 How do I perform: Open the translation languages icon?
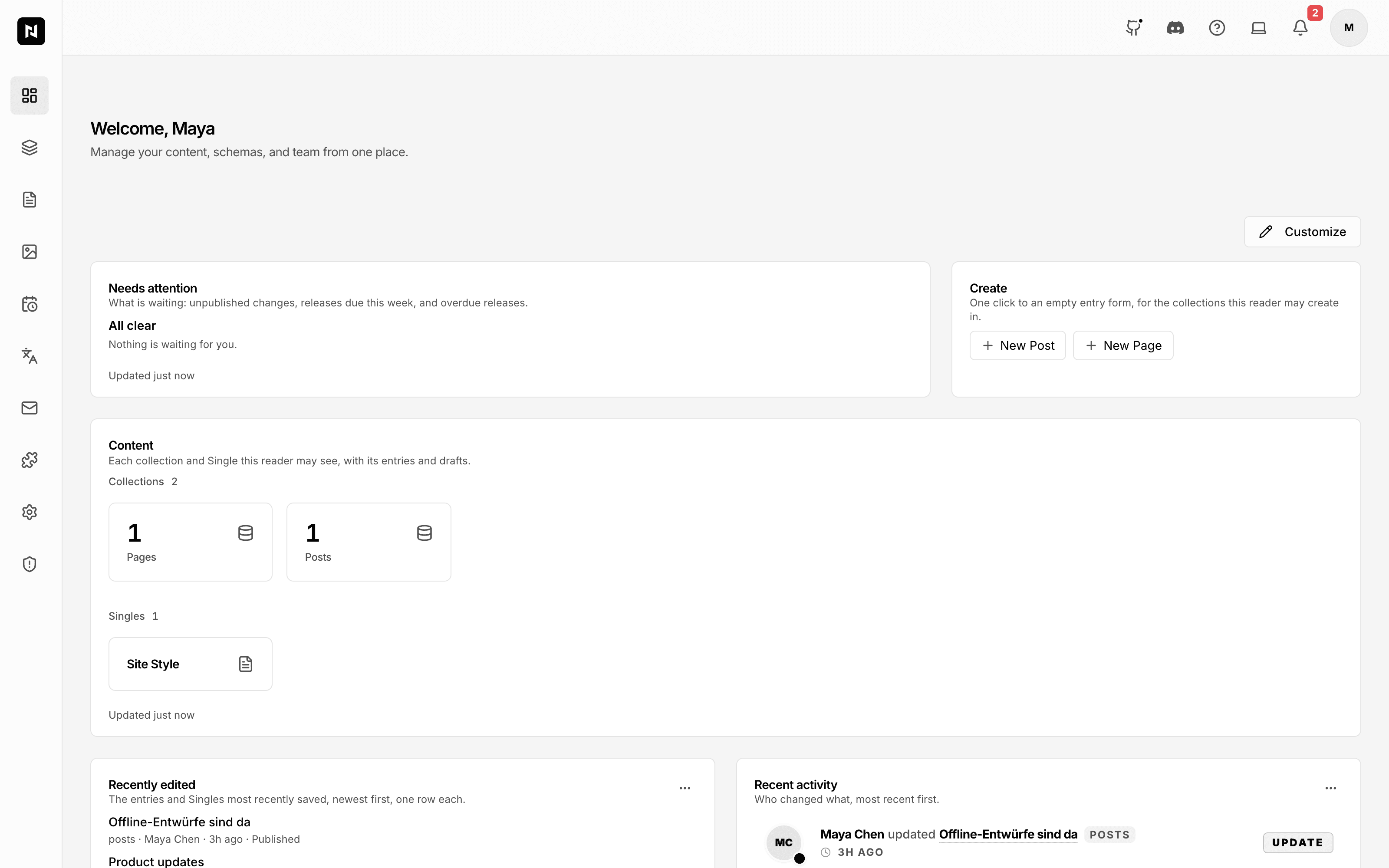tap(29, 356)
